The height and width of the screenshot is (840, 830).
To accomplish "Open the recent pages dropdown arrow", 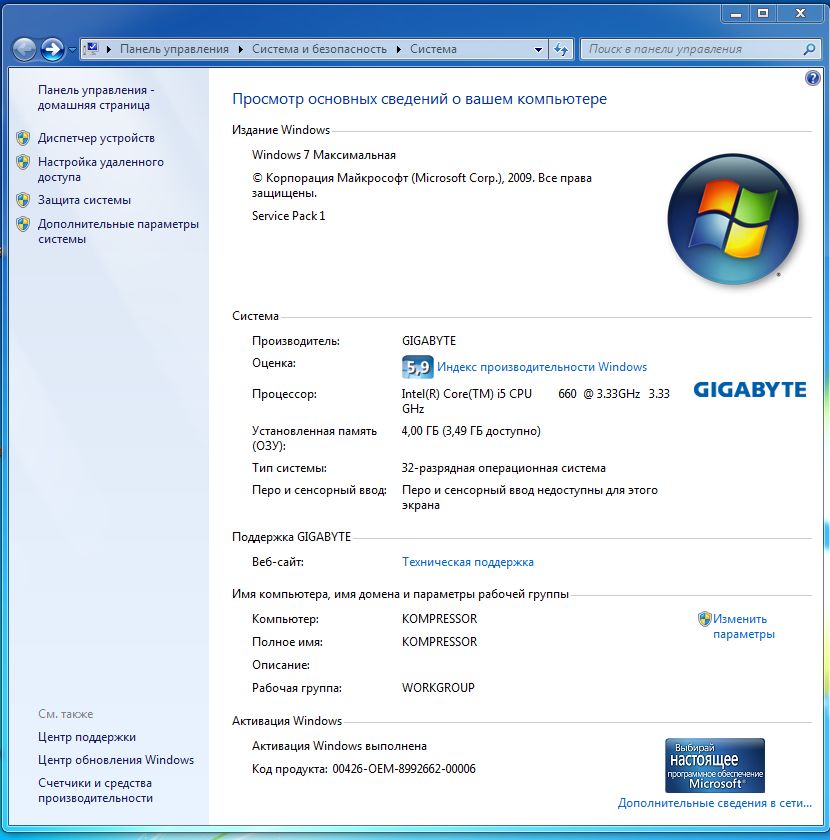I will click(72, 50).
